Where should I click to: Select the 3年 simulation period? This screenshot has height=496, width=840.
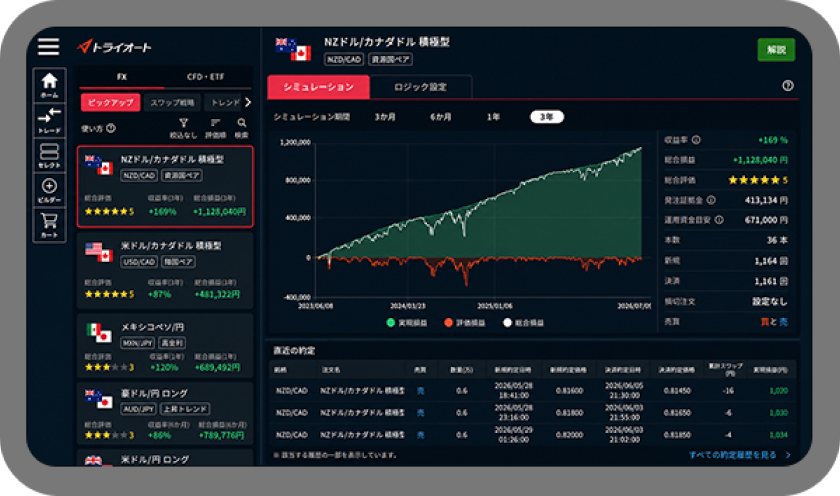coord(546,117)
